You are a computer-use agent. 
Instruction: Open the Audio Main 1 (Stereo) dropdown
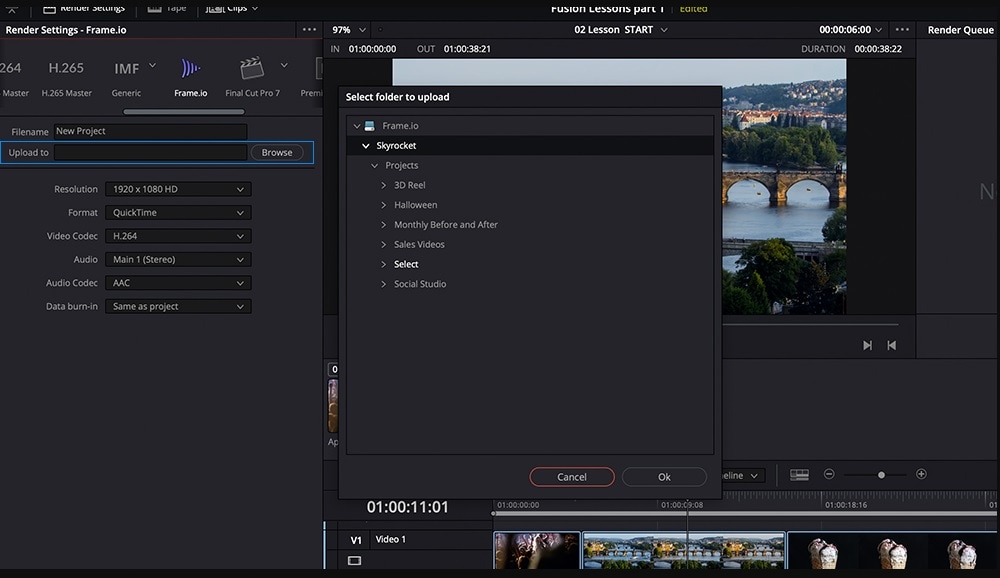[x=178, y=260]
